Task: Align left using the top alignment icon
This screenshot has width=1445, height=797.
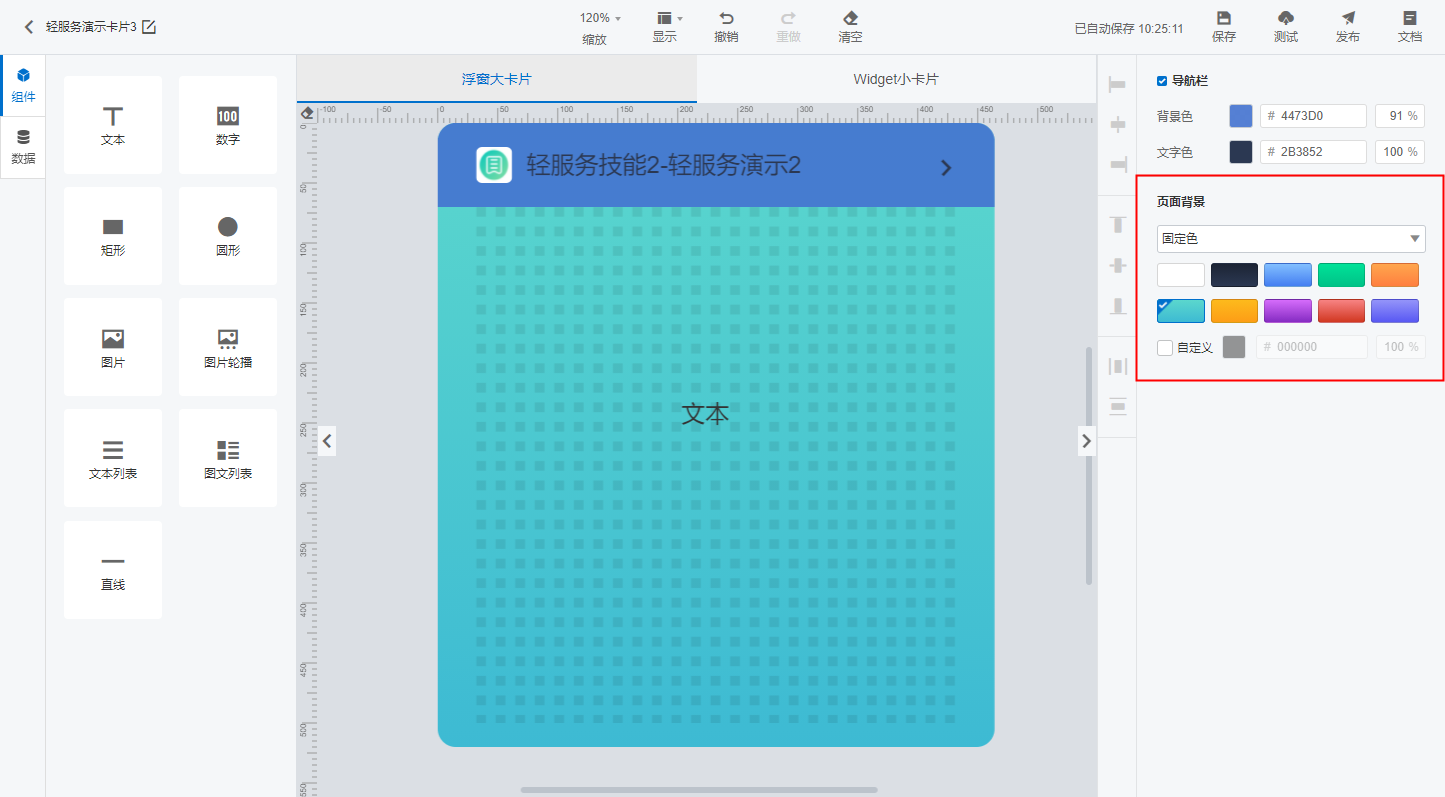Action: [x=1117, y=85]
